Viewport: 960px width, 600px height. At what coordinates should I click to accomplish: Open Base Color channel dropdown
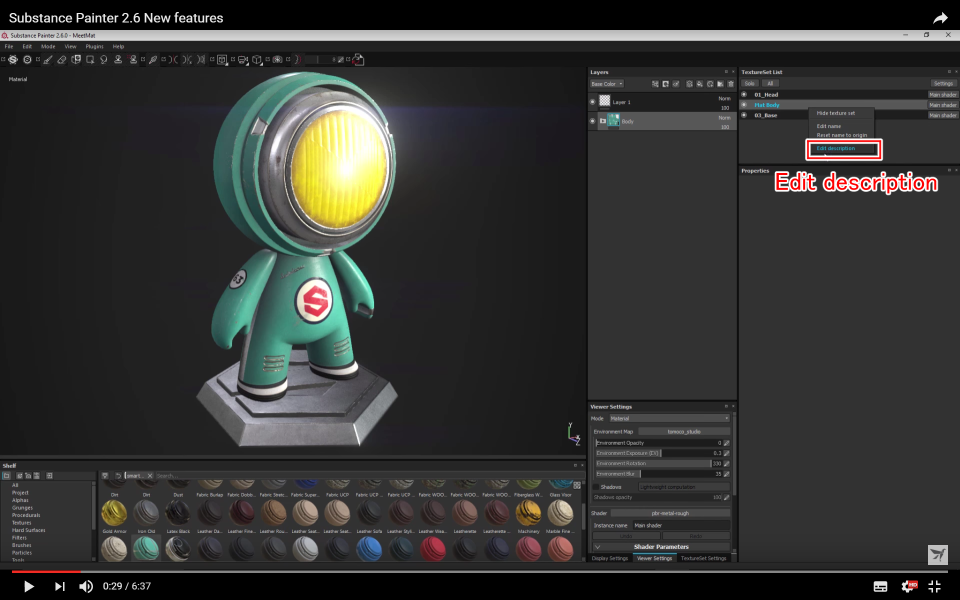(607, 84)
